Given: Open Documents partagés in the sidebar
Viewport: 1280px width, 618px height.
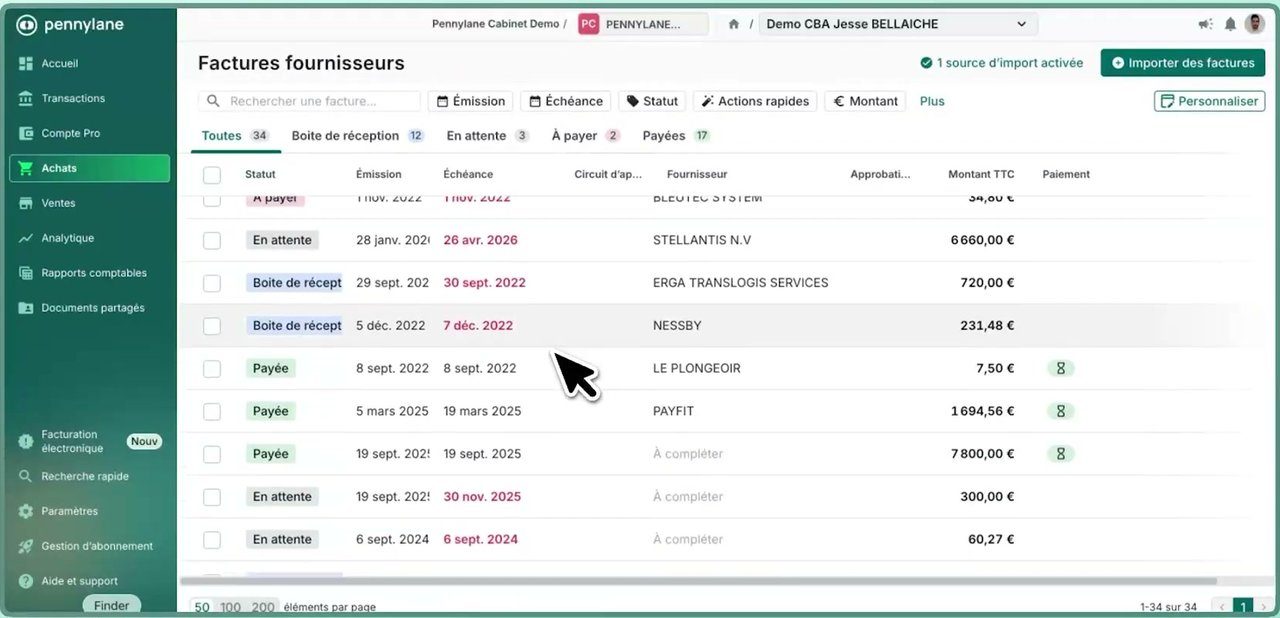Looking at the screenshot, I should (90, 308).
